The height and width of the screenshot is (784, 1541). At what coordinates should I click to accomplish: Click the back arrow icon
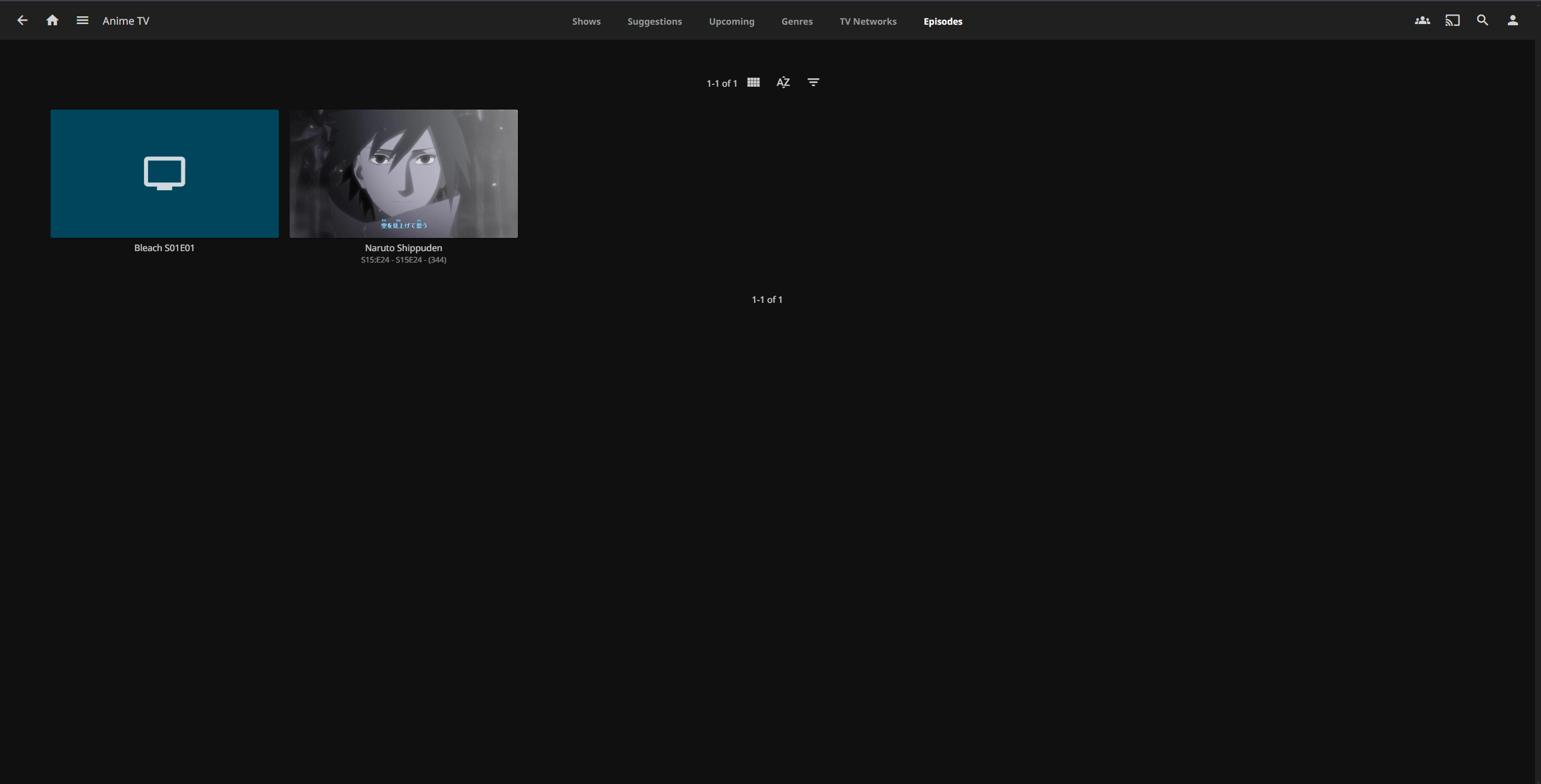(22, 20)
